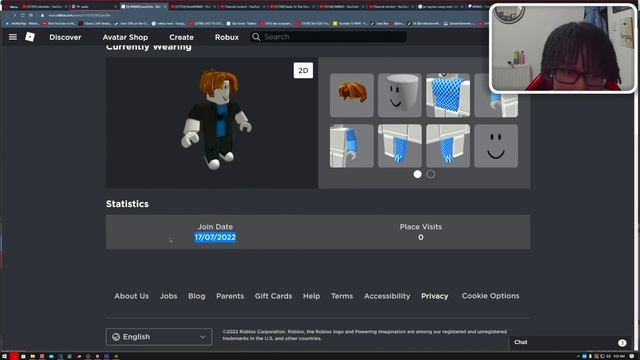
Task: Open the Create menu item
Action: (x=181, y=37)
